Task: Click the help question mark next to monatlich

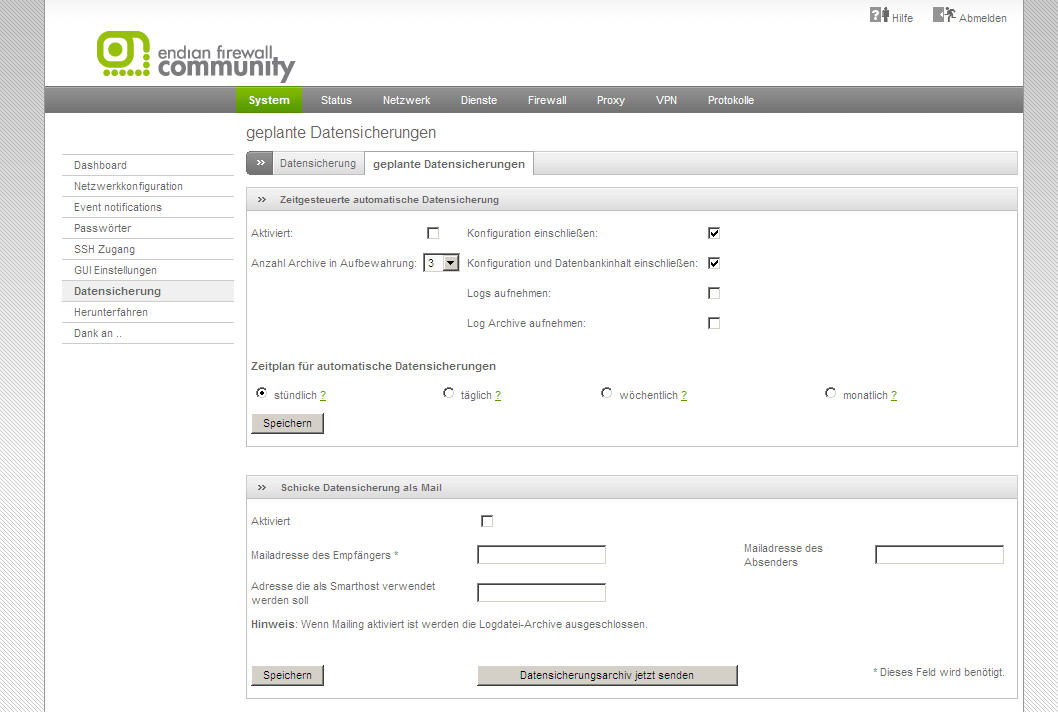Action: pyautogui.click(x=894, y=396)
